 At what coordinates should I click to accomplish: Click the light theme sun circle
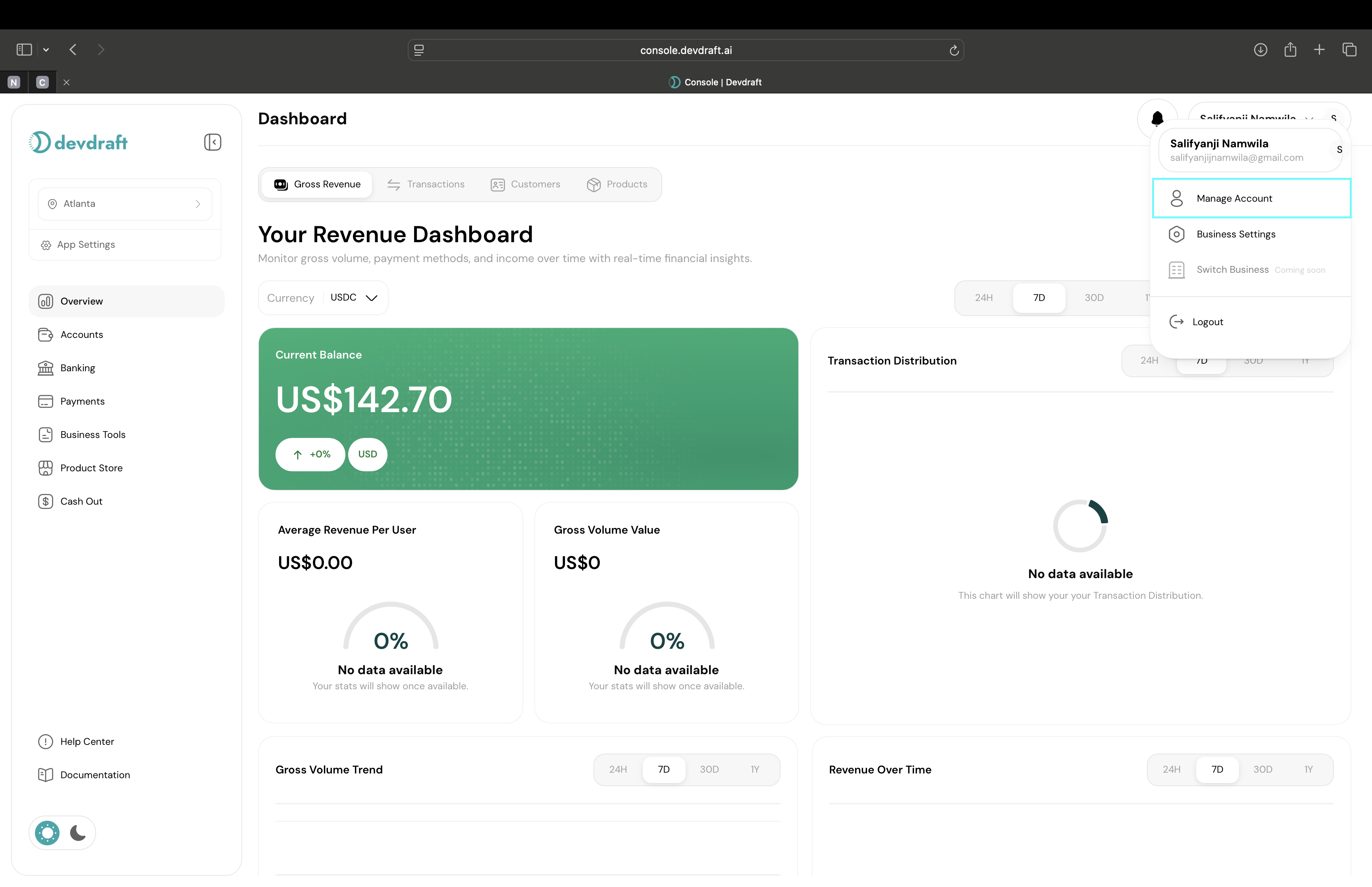pos(46,833)
